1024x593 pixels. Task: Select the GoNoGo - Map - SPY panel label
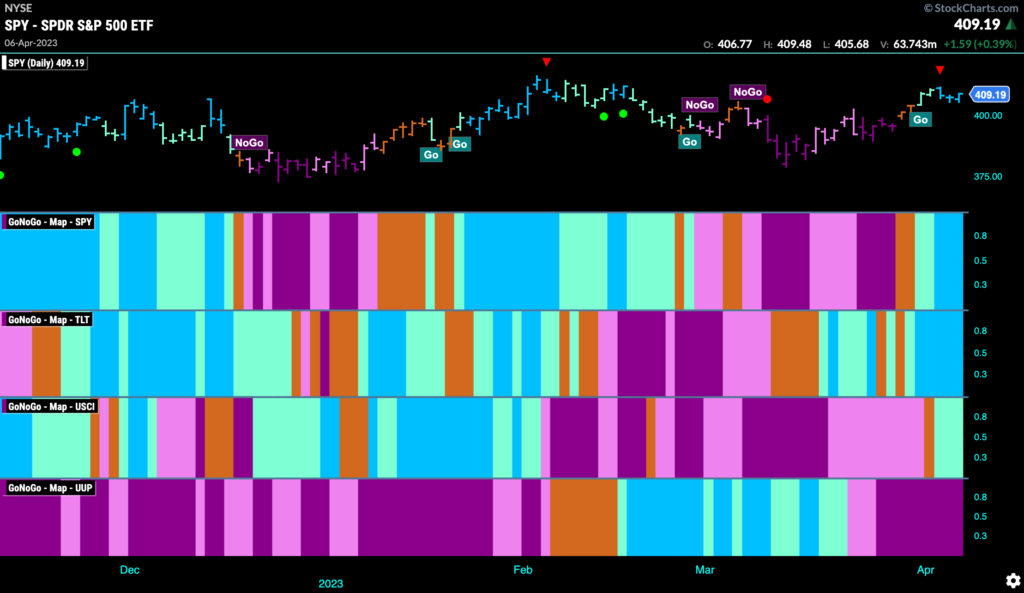pyautogui.click(x=49, y=222)
